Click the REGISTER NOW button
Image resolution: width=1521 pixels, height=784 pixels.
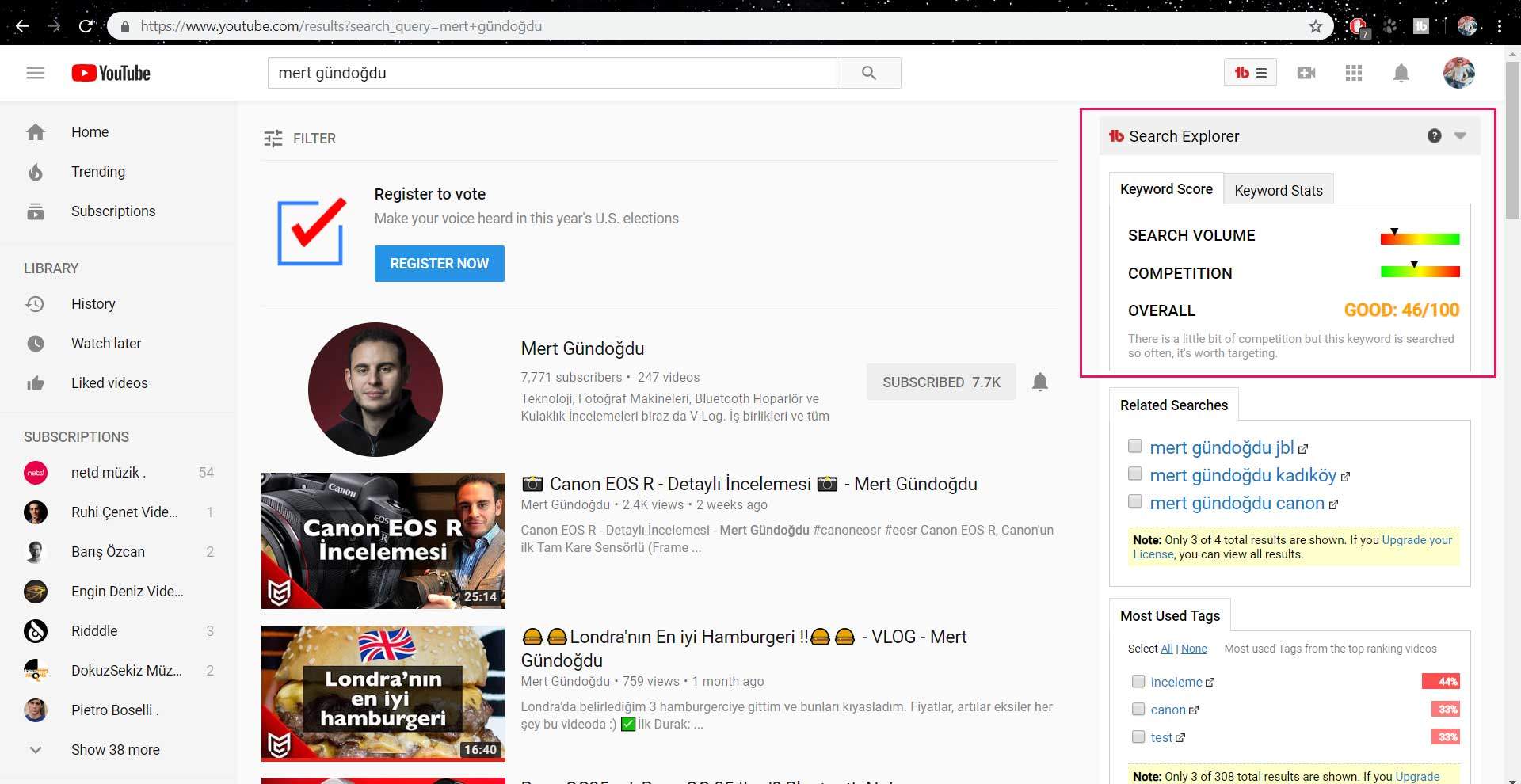click(439, 264)
